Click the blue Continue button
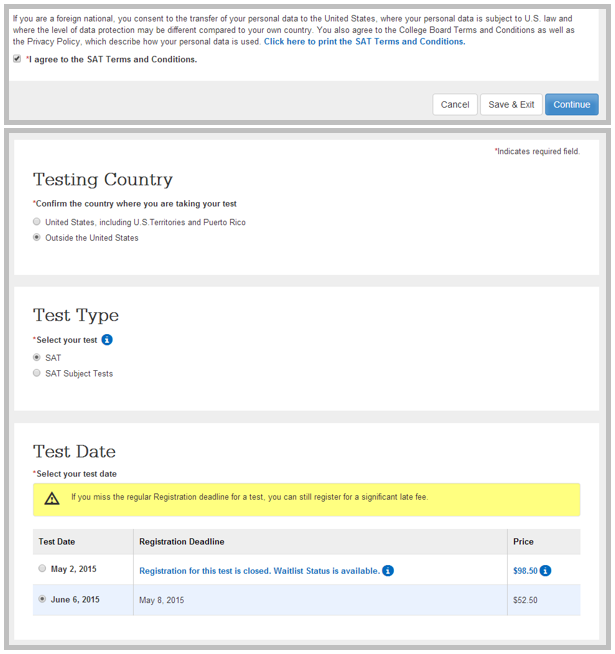This screenshot has height=654, width=615. point(572,104)
